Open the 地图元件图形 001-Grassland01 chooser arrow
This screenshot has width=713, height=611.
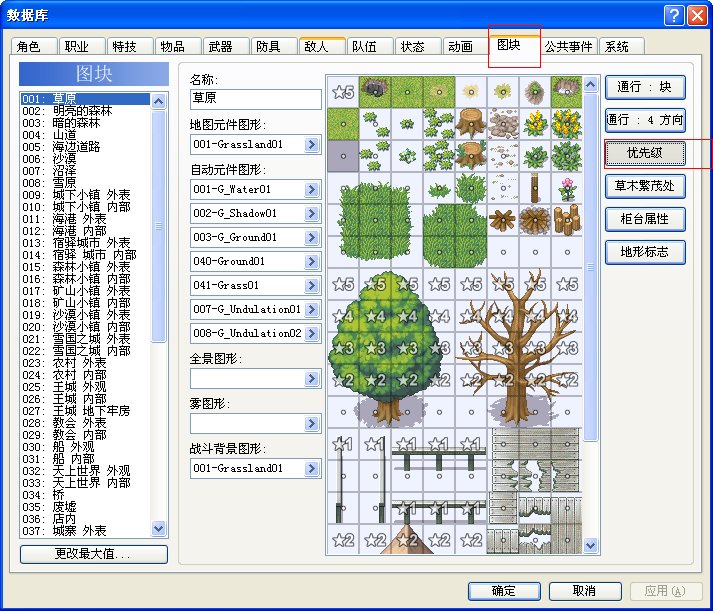tap(311, 145)
